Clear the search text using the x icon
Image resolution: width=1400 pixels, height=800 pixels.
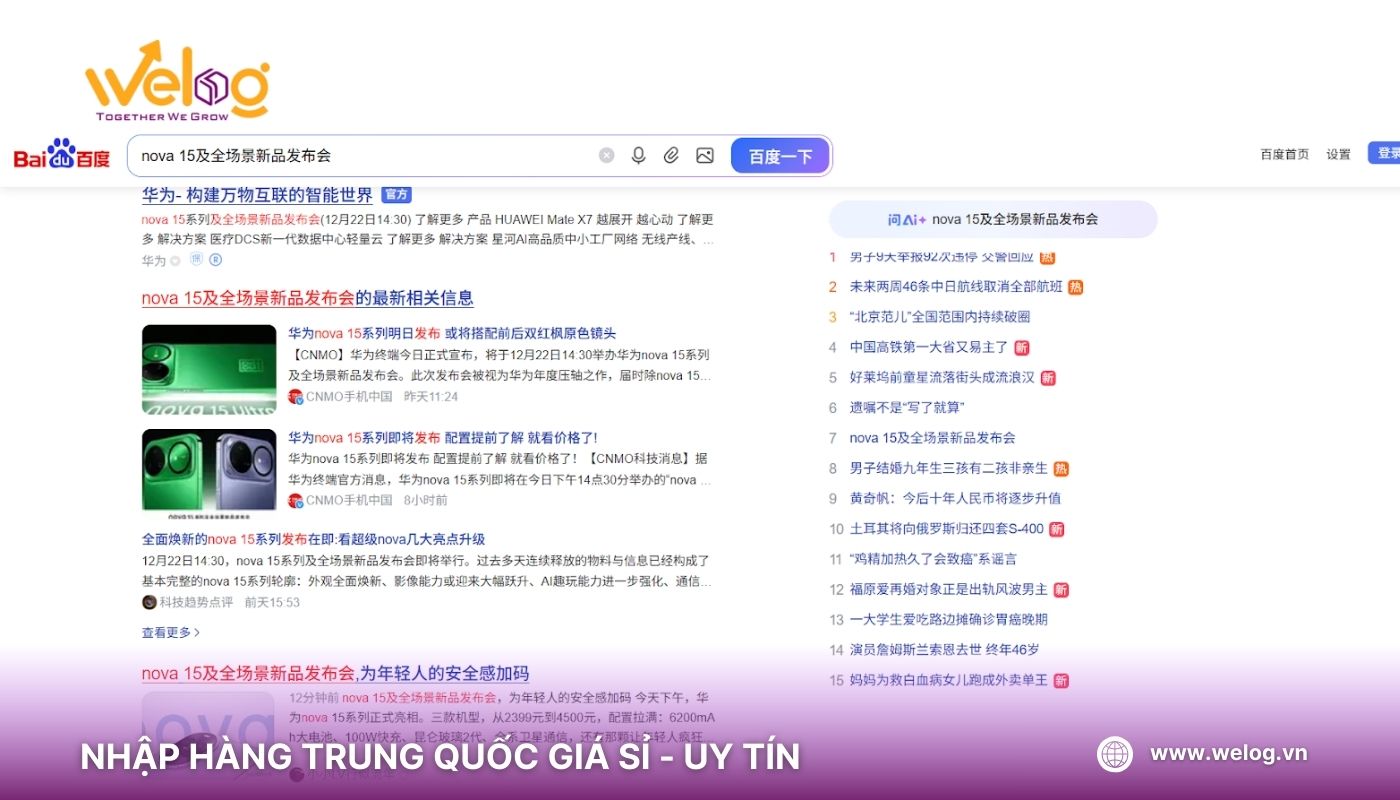tap(605, 155)
